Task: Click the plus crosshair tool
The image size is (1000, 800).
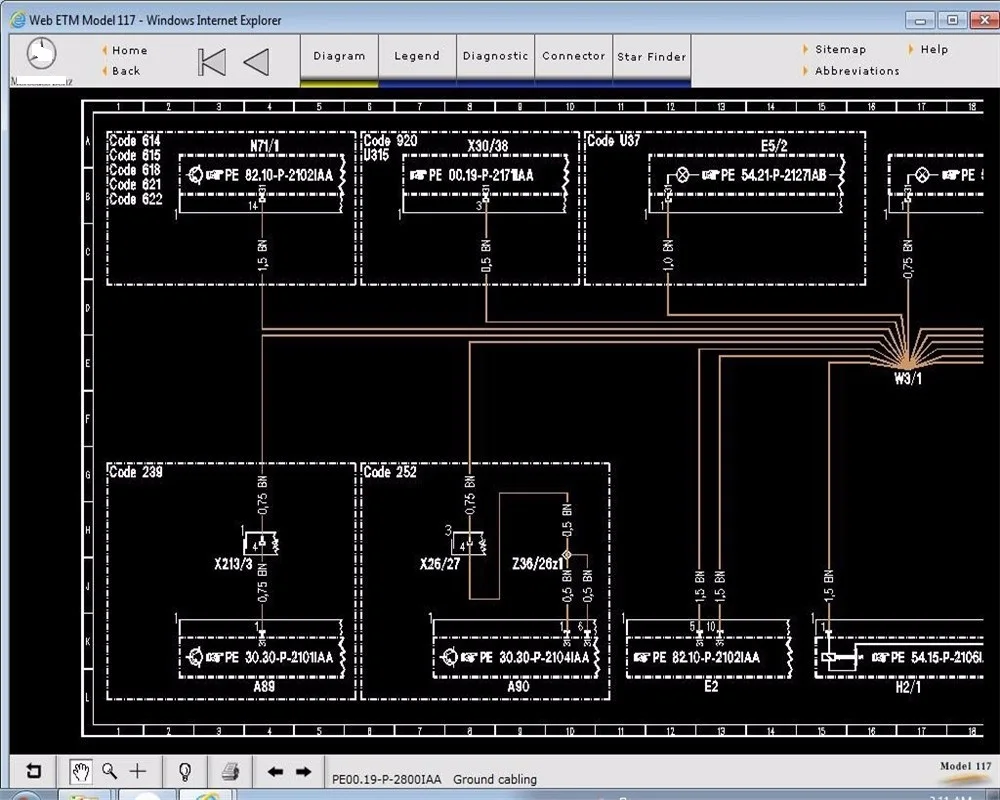Action: click(x=138, y=771)
